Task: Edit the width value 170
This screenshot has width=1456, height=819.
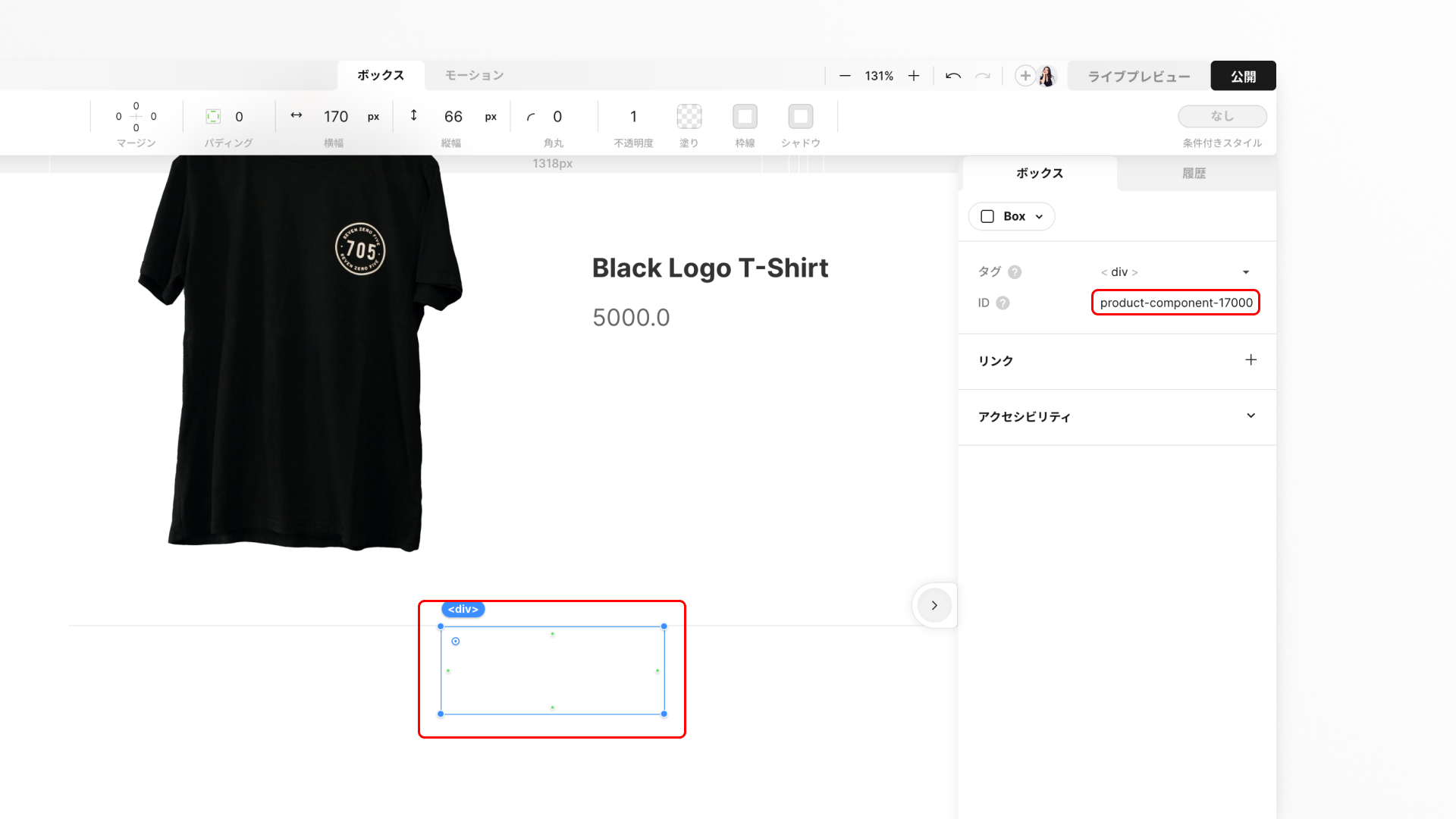Action: [336, 117]
